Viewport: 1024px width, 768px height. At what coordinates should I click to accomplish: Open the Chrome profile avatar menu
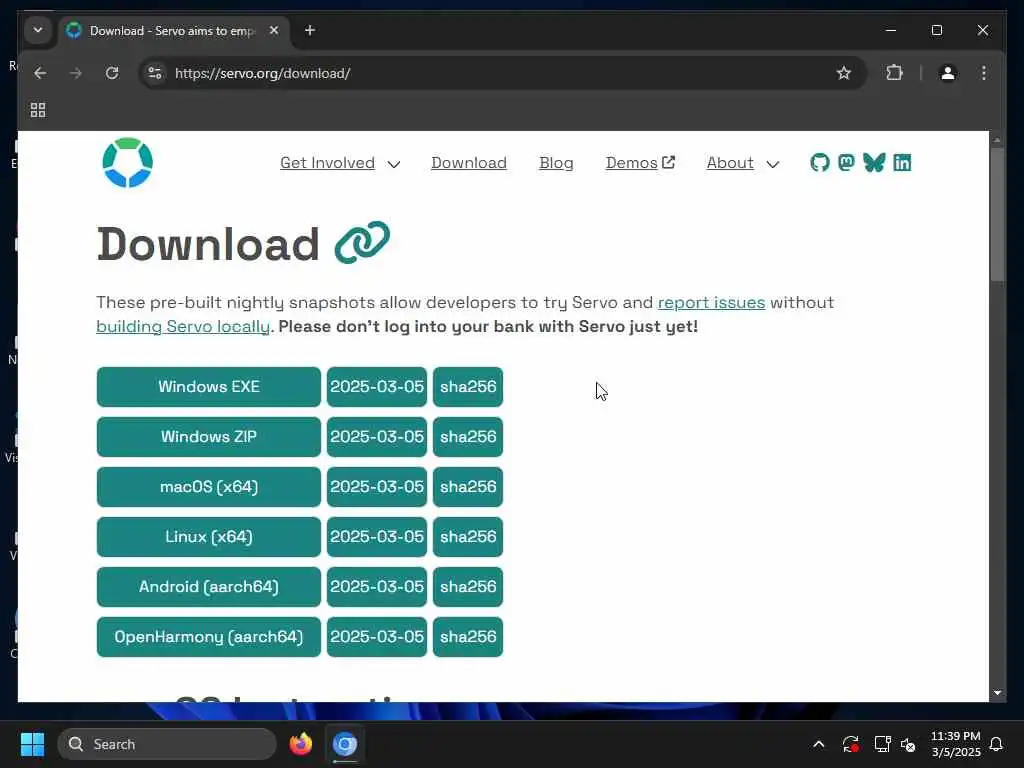[x=948, y=73]
